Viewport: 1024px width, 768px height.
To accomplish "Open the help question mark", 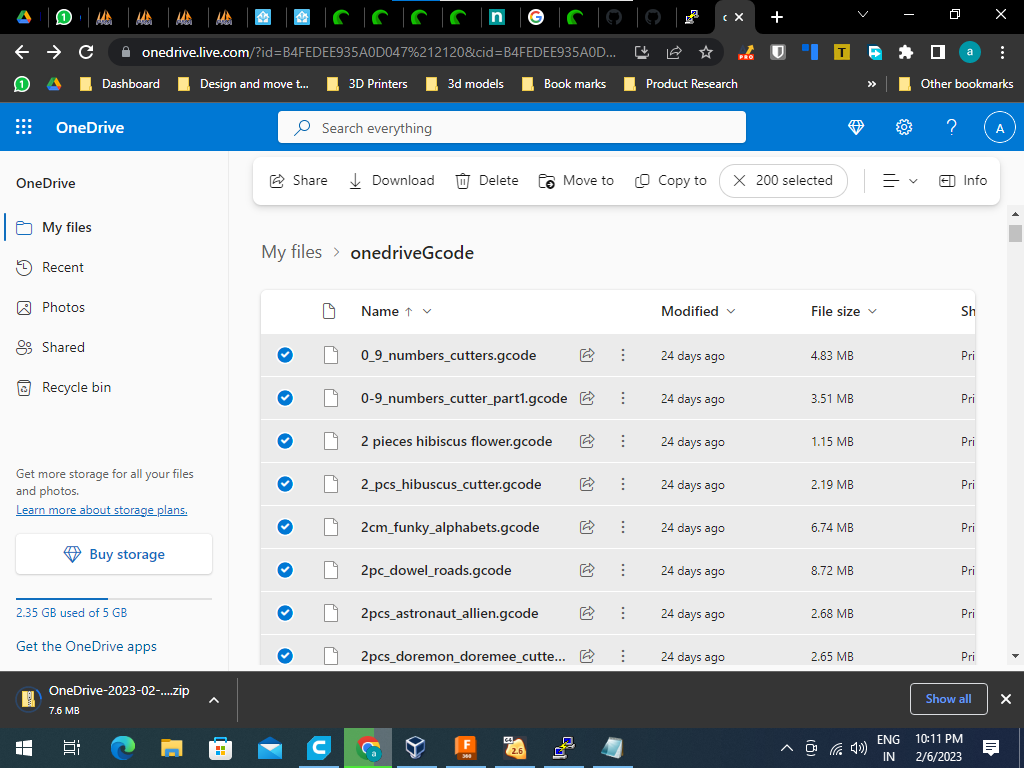I will pyautogui.click(x=952, y=127).
